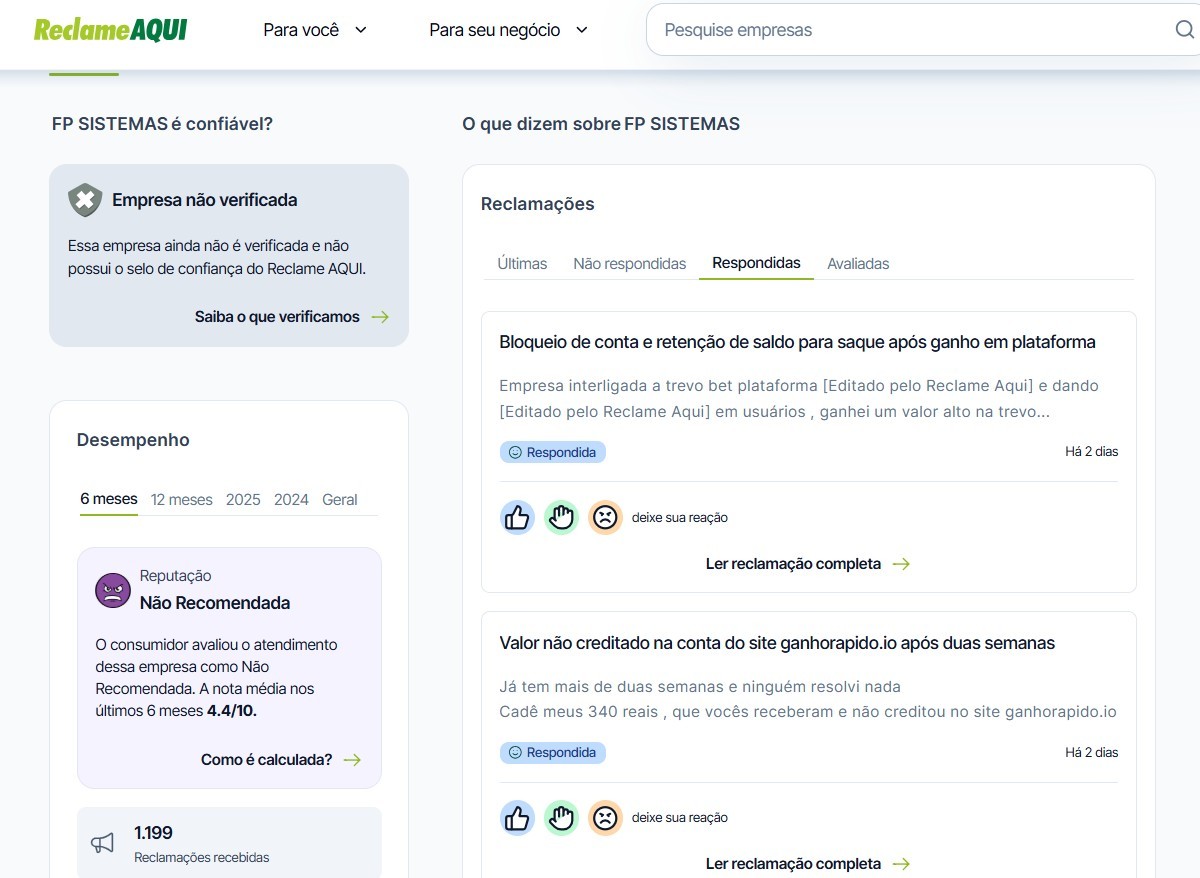Click the megaphone Reclamações recebidas icon
The image size is (1200, 878).
coord(103,843)
